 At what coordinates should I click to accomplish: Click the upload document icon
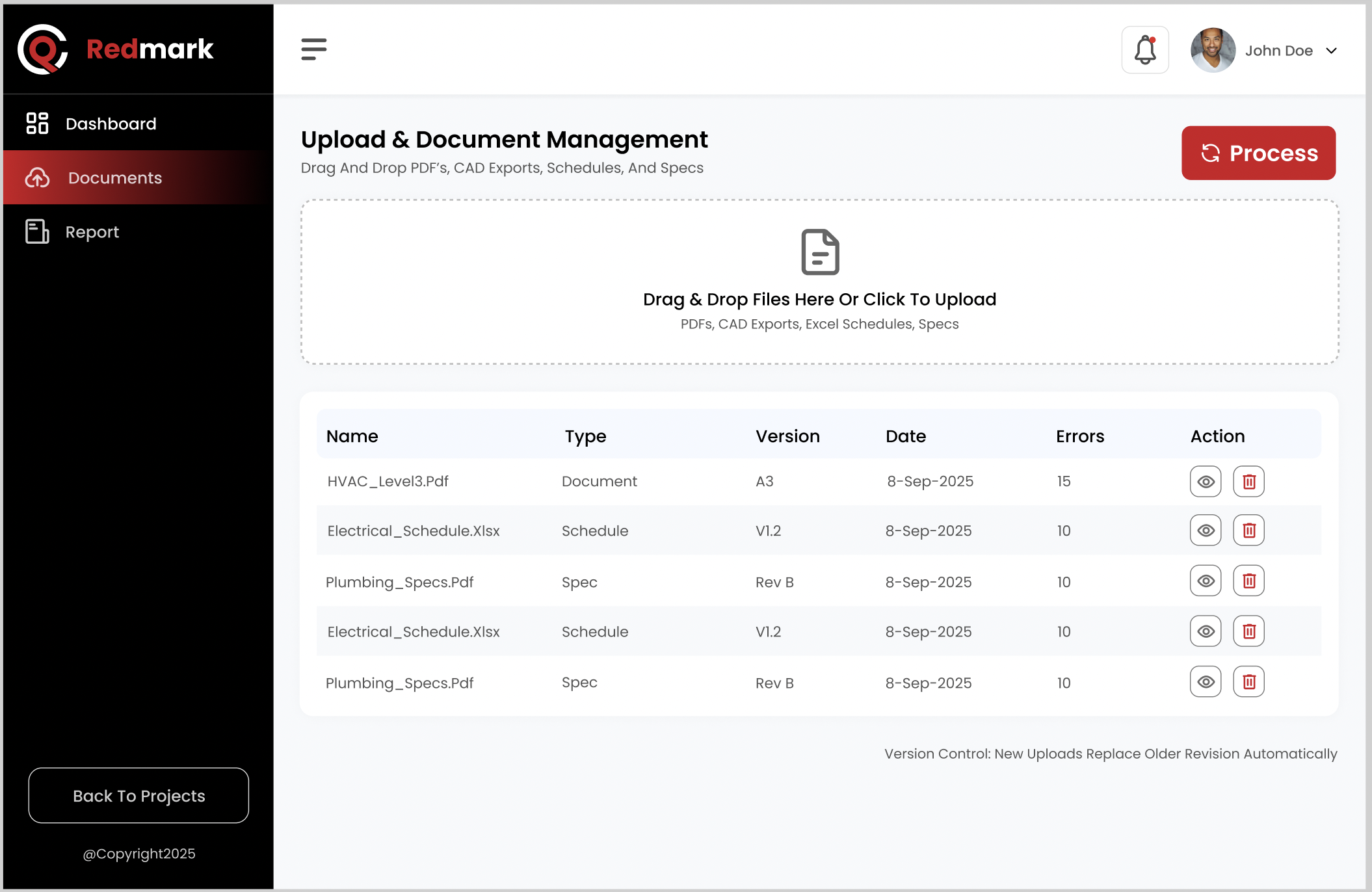tap(820, 252)
